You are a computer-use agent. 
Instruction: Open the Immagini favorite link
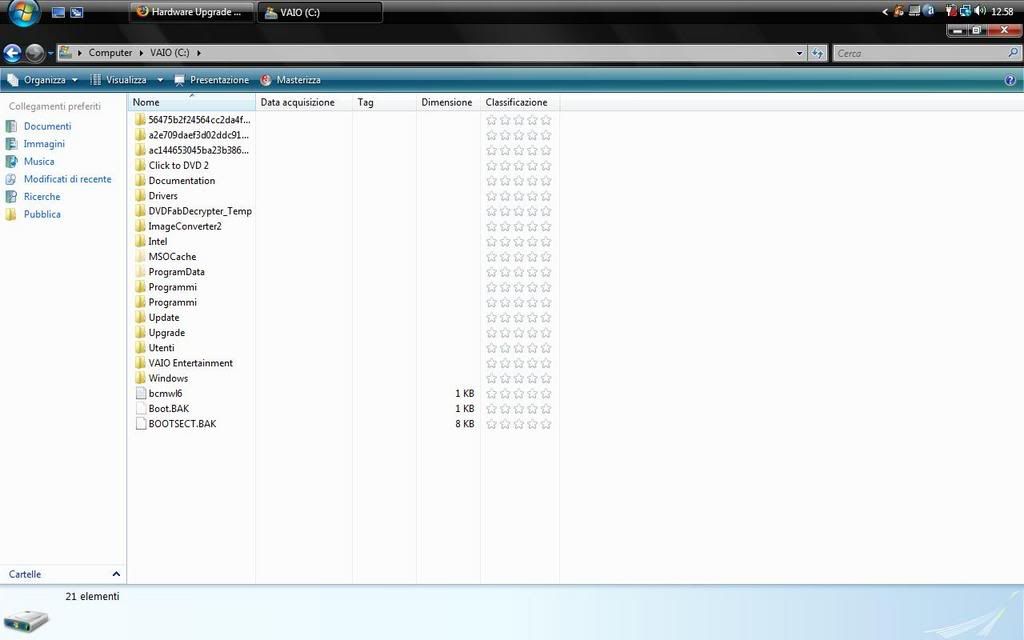pos(44,144)
